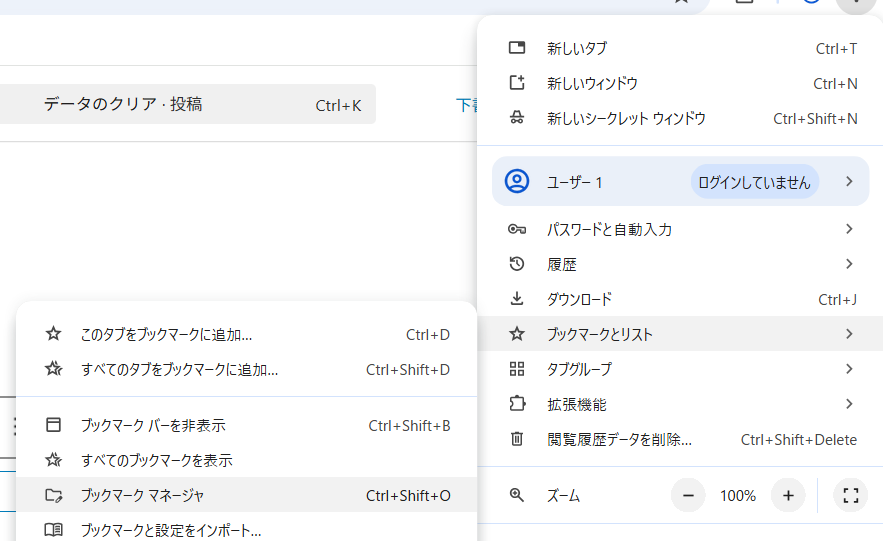Click the incognito window icon
This screenshot has width=883, height=541.
517,118
